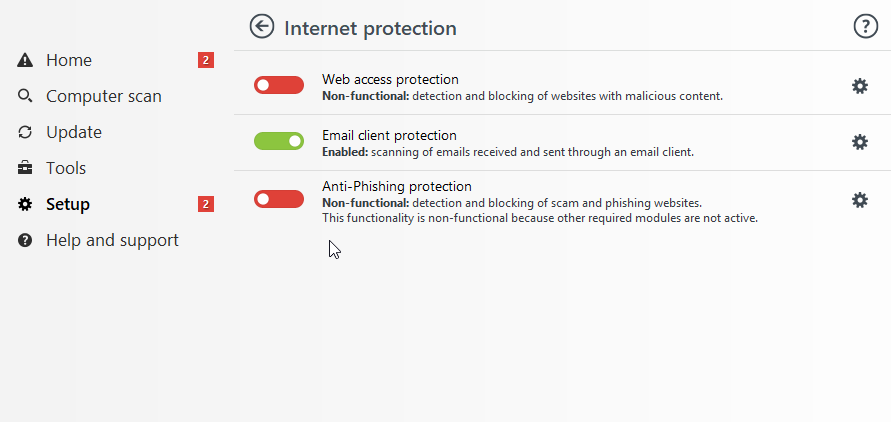Select Home in the sidebar menu
The width and height of the screenshot is (891, 422).
click(69, 60)
